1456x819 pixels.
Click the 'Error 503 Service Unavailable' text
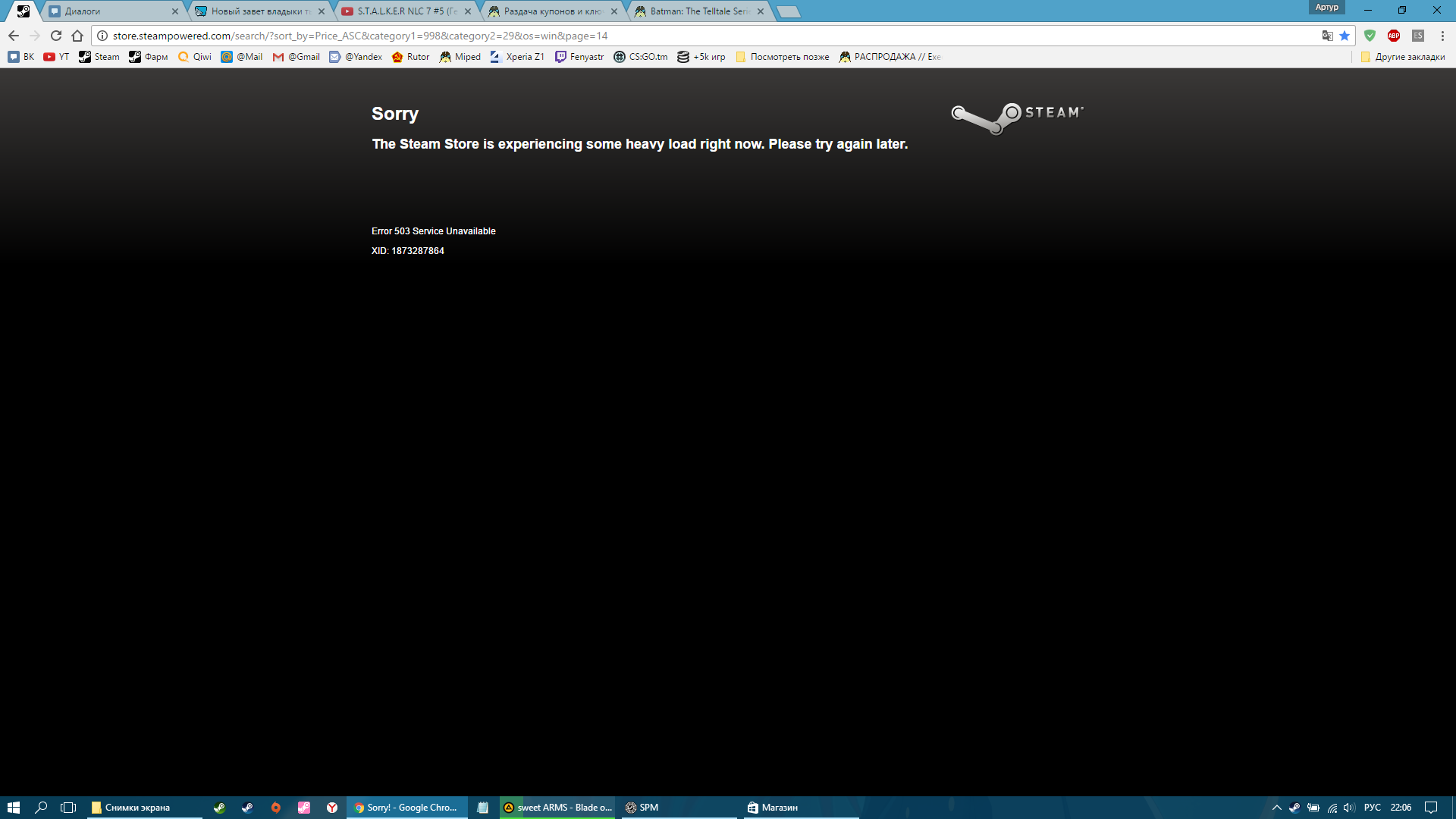click(x=434, y=231)
